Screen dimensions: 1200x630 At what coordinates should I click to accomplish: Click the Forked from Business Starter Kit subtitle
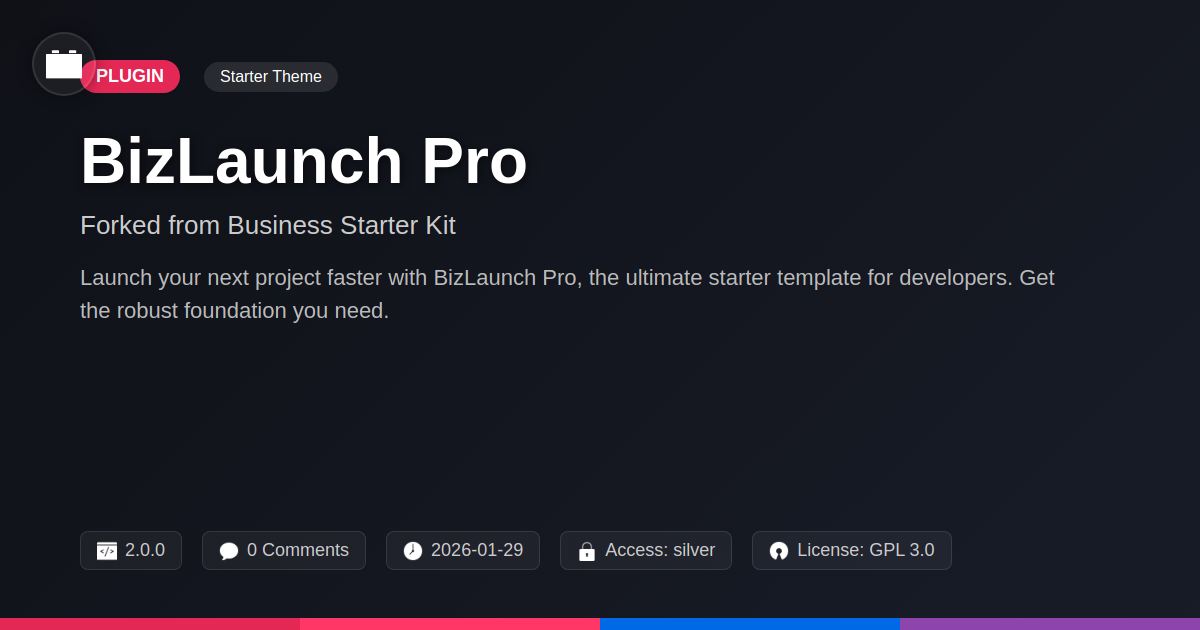pos(268,225)
